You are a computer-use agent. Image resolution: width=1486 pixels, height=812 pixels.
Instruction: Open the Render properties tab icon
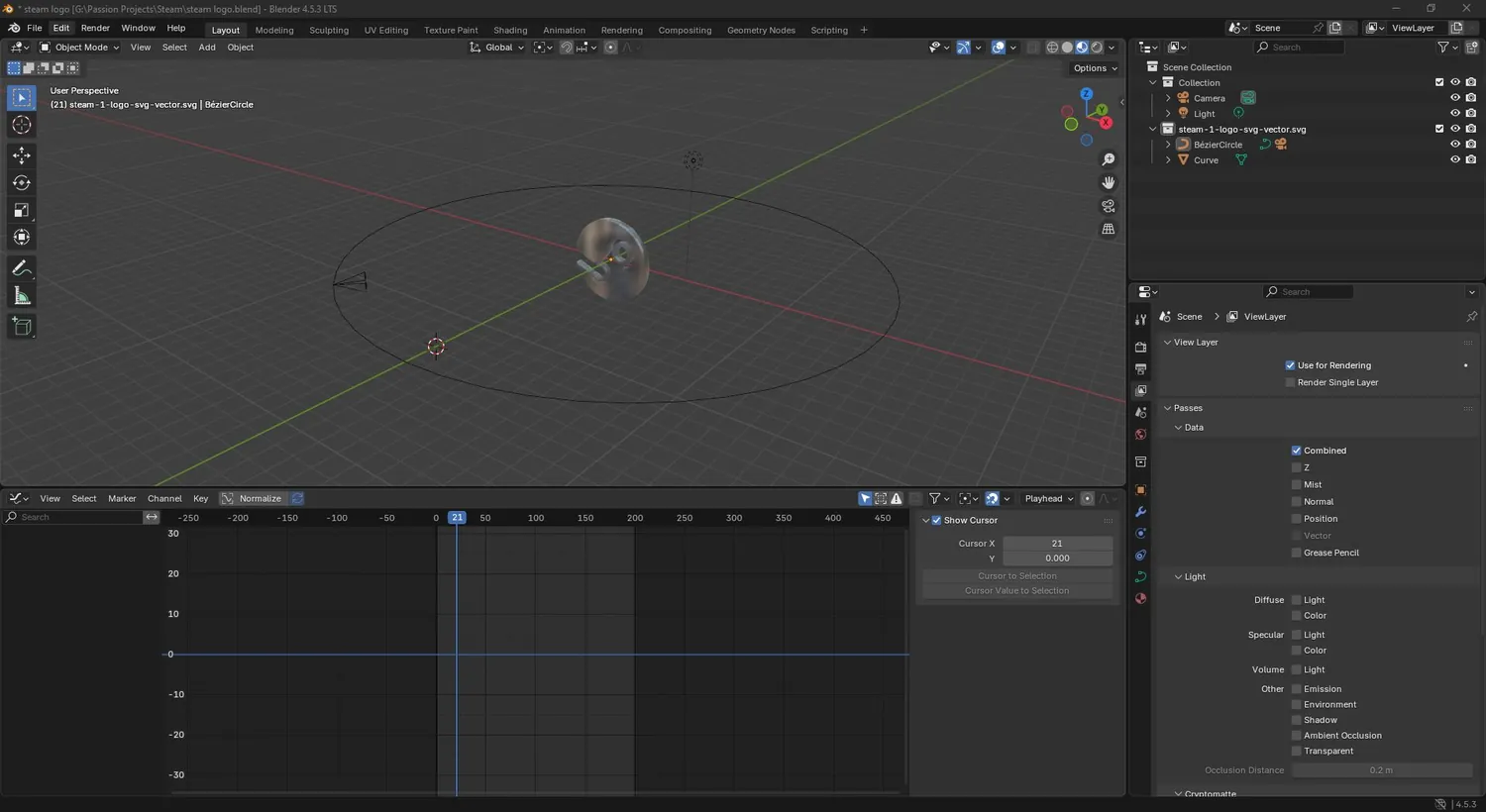pyautogui.click(x=1140, y=347)
